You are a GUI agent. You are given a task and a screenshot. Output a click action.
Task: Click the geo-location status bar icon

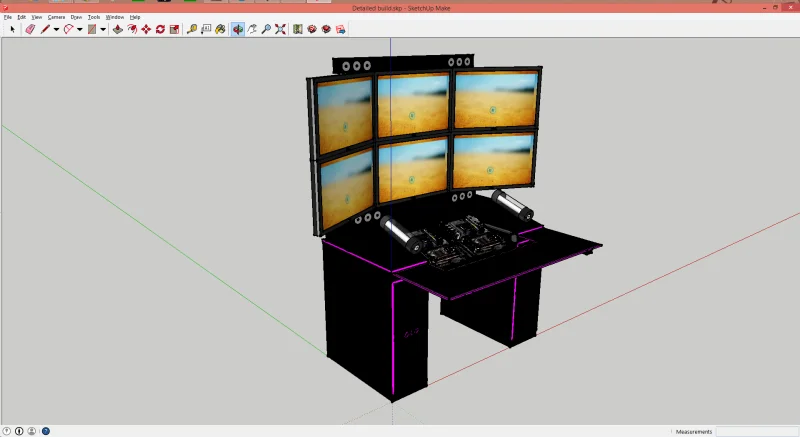pyautogui.click(x=7, y=431)
